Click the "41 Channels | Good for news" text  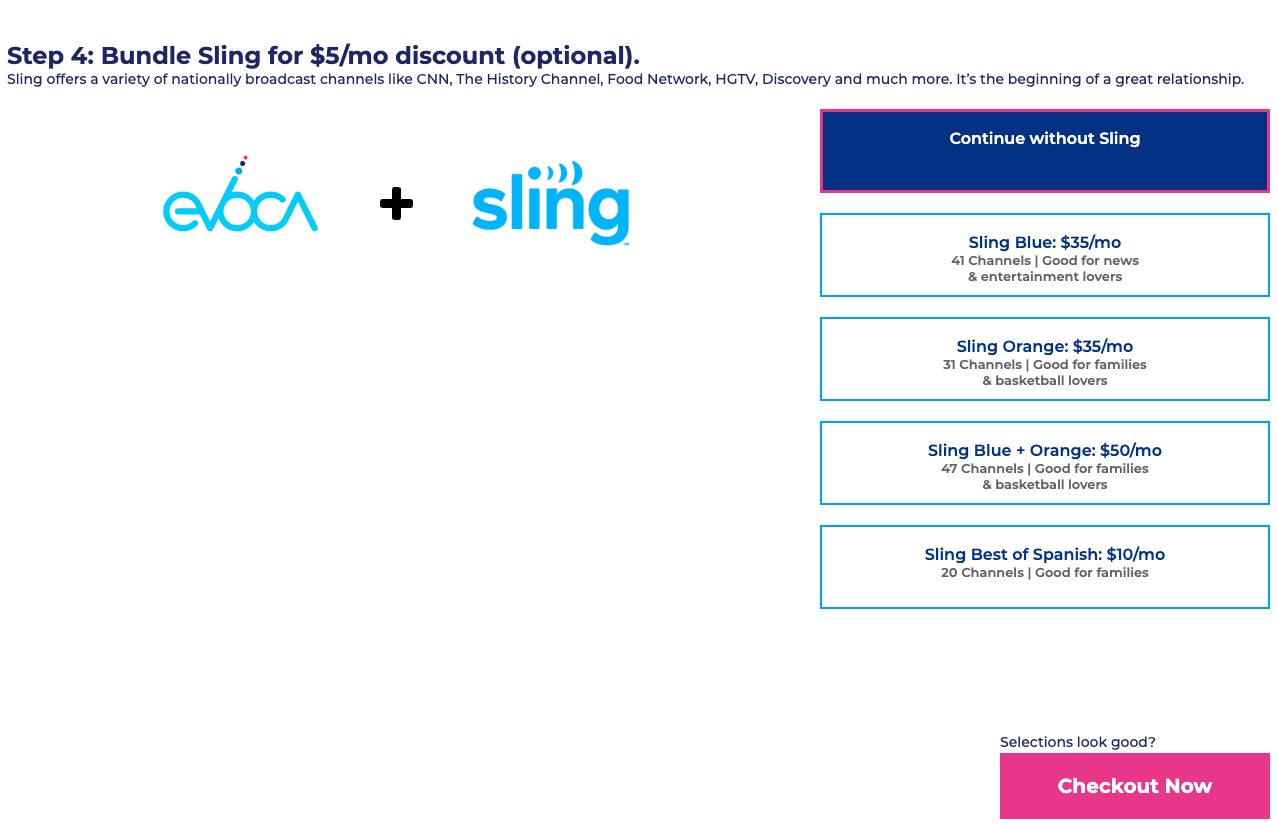tap(1044, 261)
